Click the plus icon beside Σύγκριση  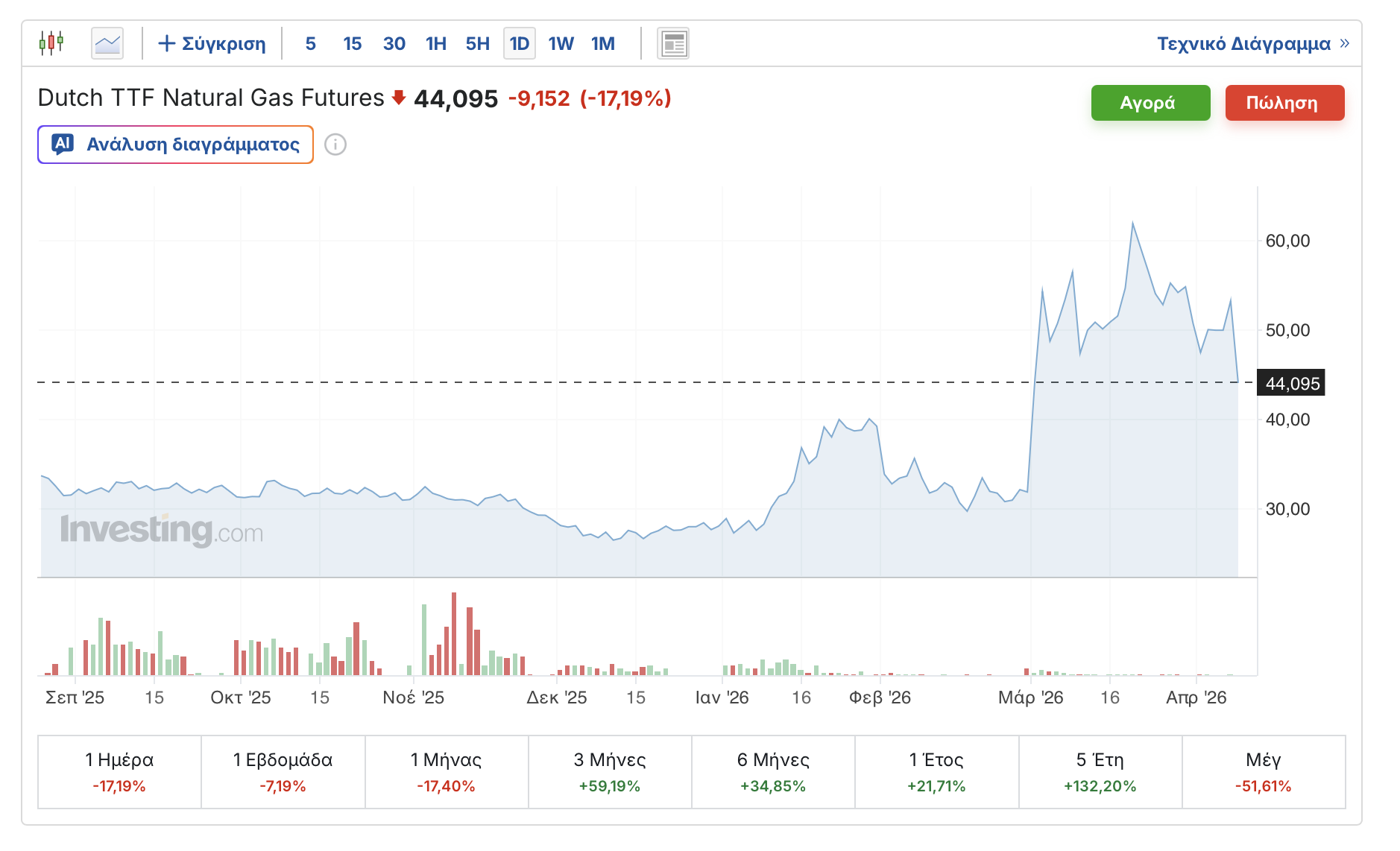pyautogui.click(x=167, y=43)
